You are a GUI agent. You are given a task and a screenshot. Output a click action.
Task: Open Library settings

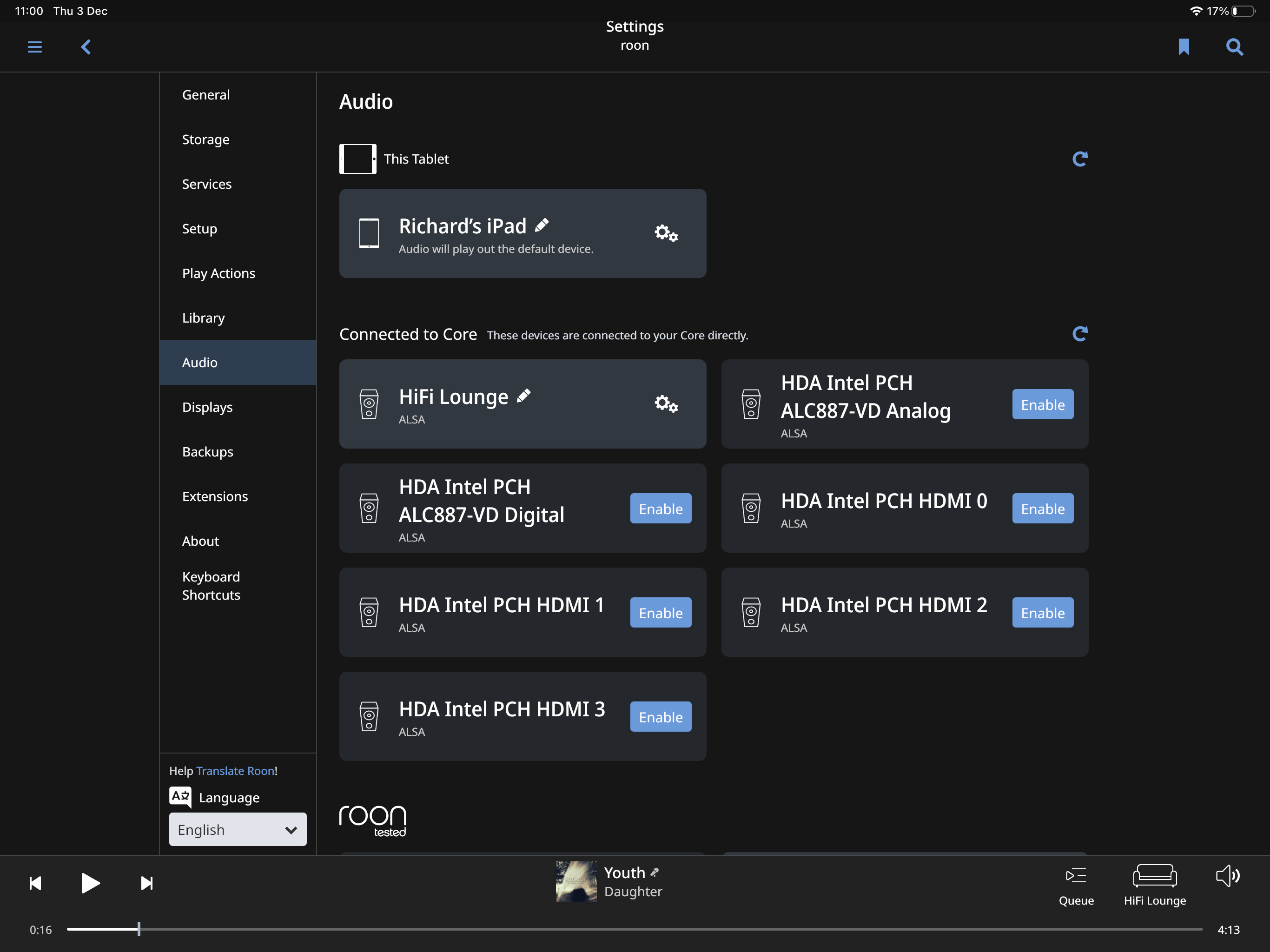(x=238, y=317)
